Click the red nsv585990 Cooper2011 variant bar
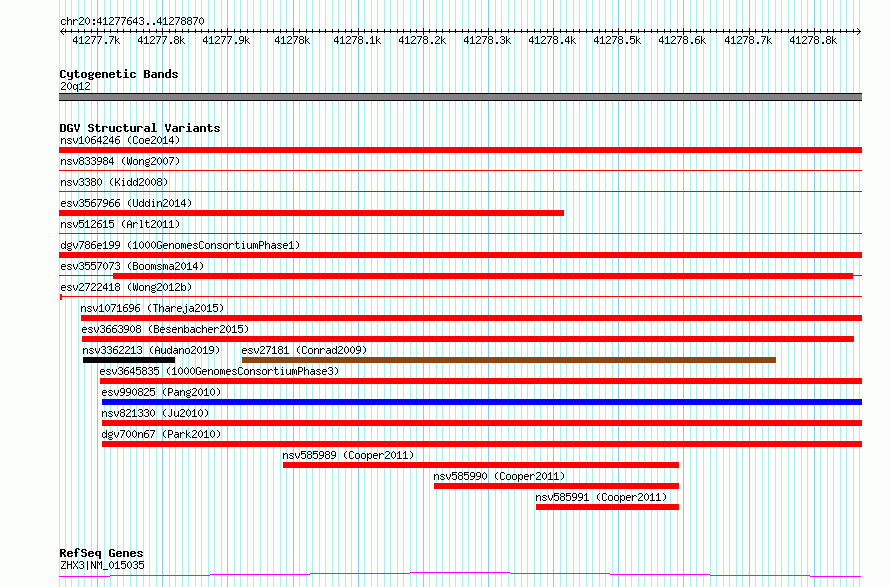890x587 pixels. pyautogui.click(x=556, y=486)
